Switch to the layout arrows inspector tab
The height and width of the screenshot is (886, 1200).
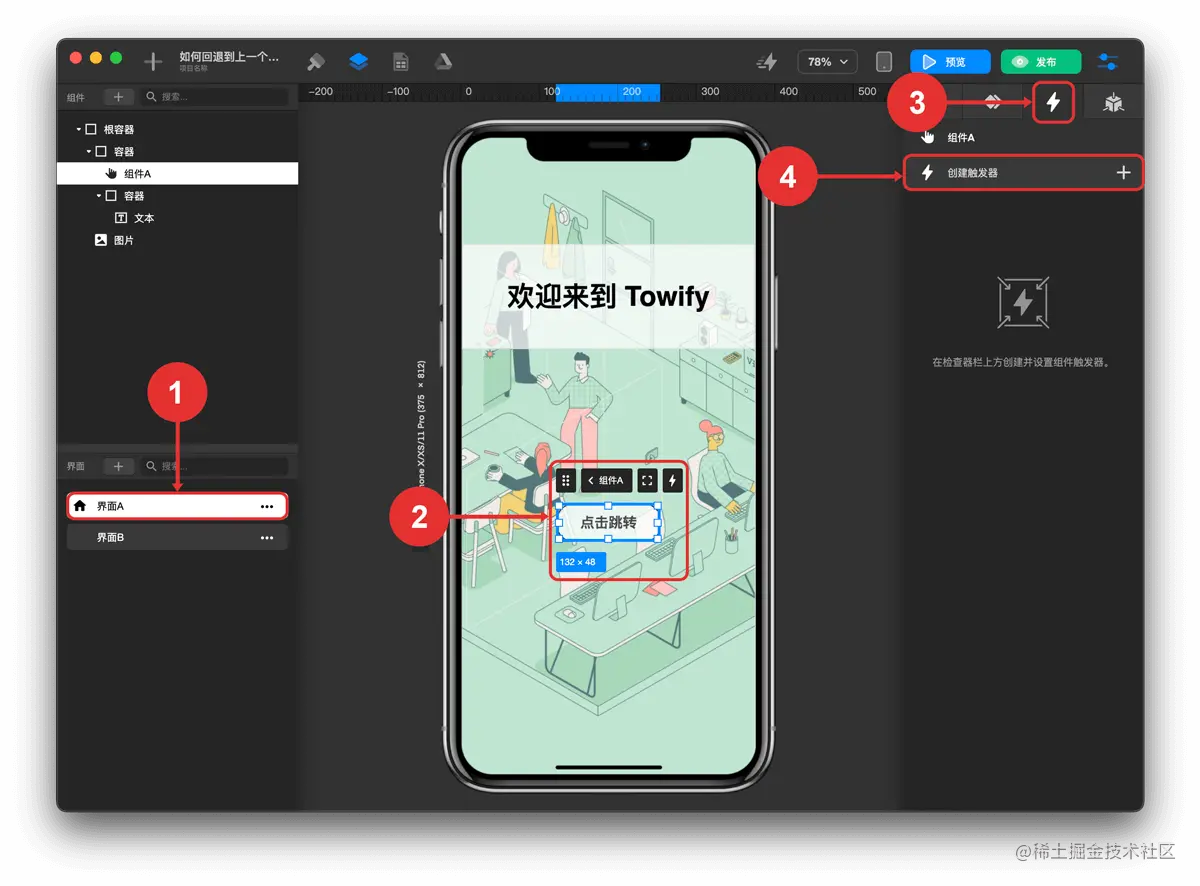pyautogui.click(x=992, y=102)
